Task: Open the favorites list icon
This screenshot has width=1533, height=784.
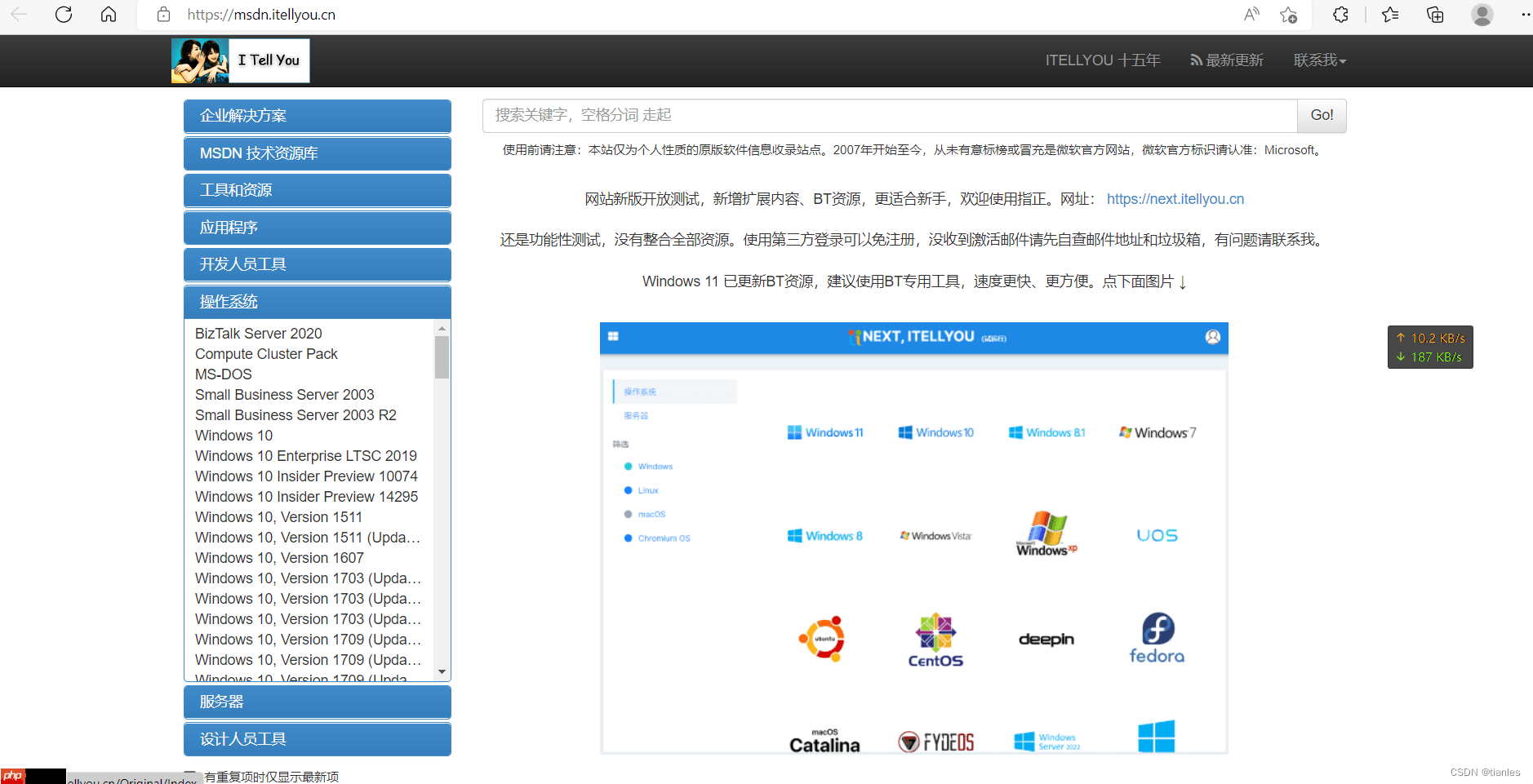Action: click(x=1390, y=14)
